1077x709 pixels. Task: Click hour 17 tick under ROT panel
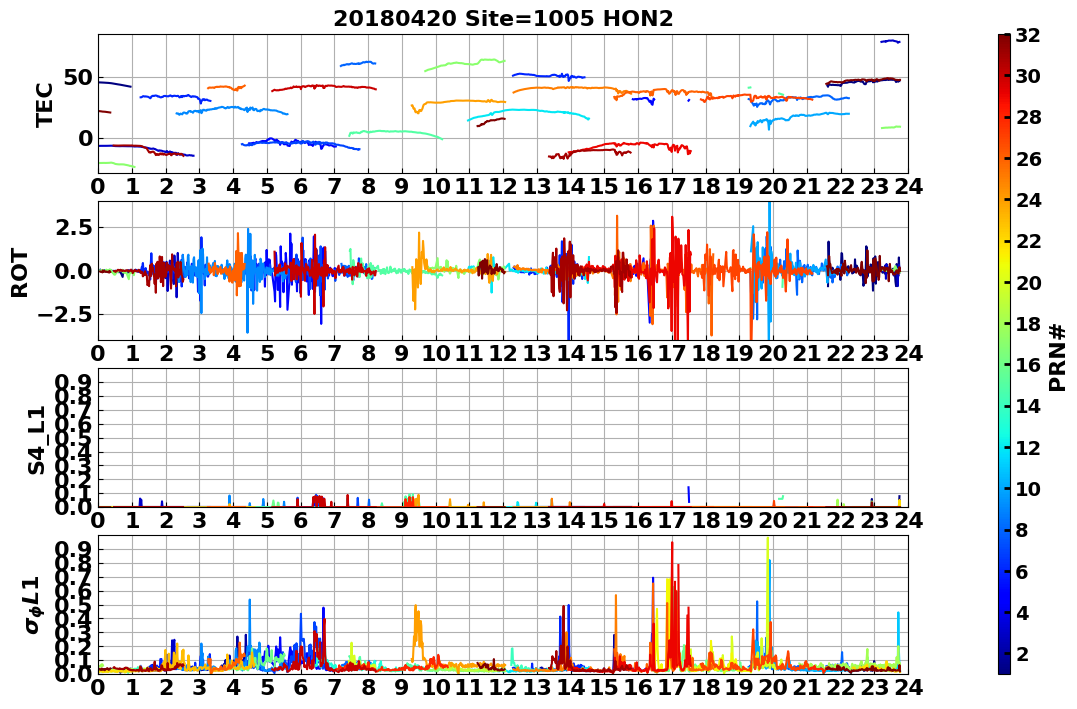[x=672, y=353]
